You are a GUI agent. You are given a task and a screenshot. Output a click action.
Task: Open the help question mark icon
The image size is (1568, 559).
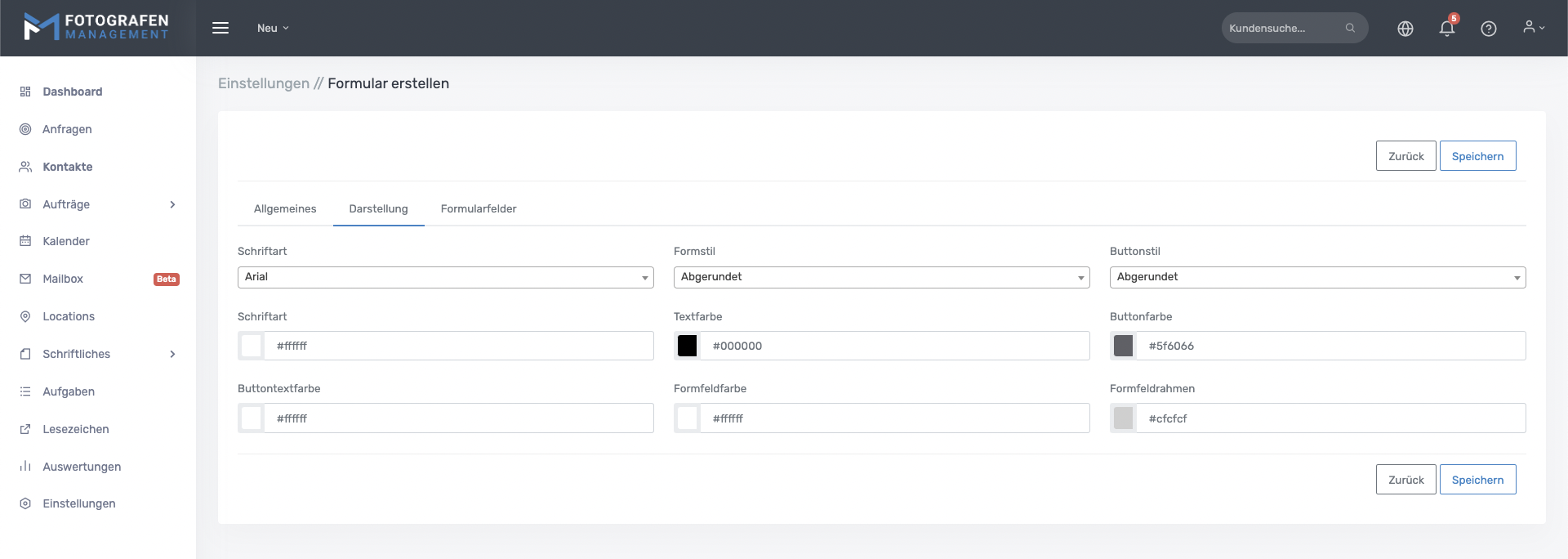coord(1488,29)
